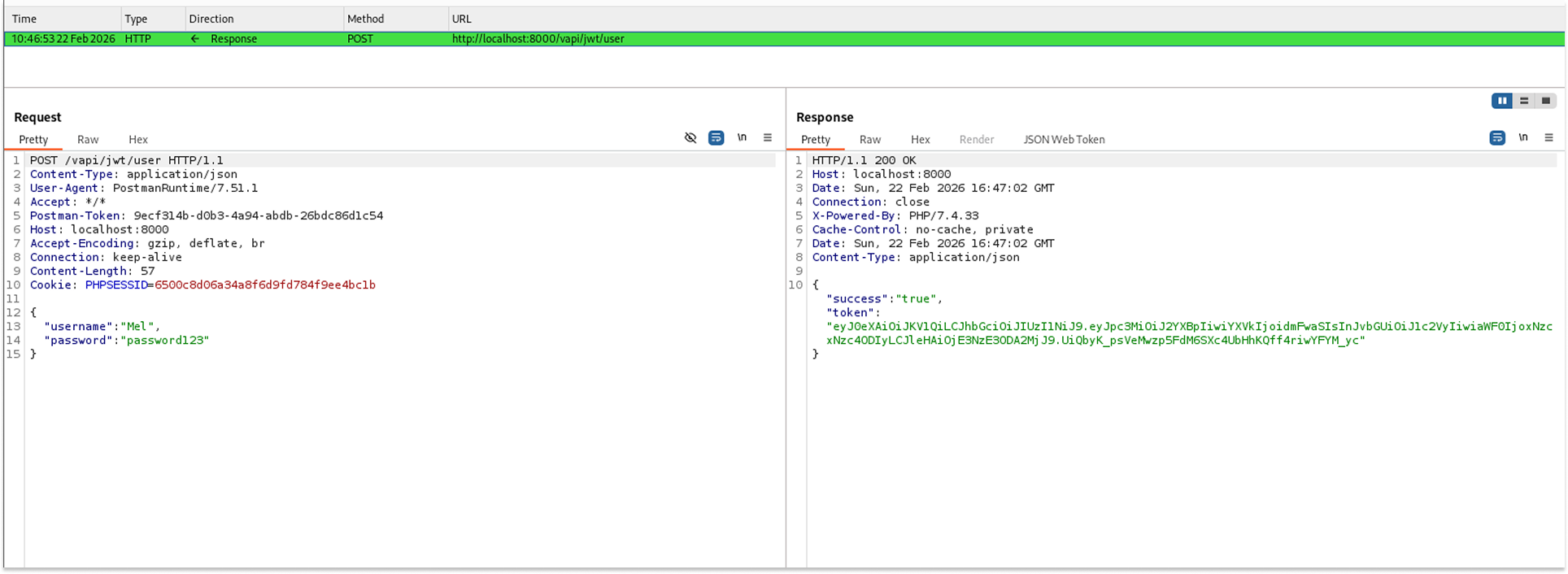Switch to the JSON Web Token tab
This screenshot has width=1568, height=574.
[1064, 140]
